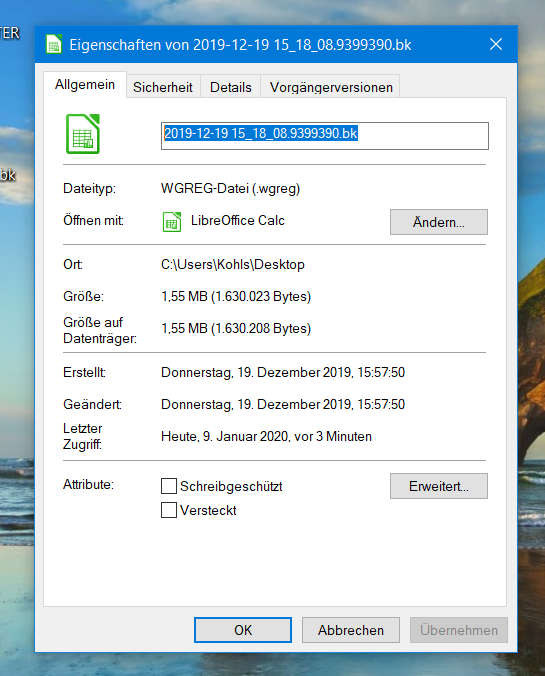The height and width of the screenshot is (676, 545).
Task: Click the file location path C:\Users\Kohls\Desktop
Action: coord(233,264)
